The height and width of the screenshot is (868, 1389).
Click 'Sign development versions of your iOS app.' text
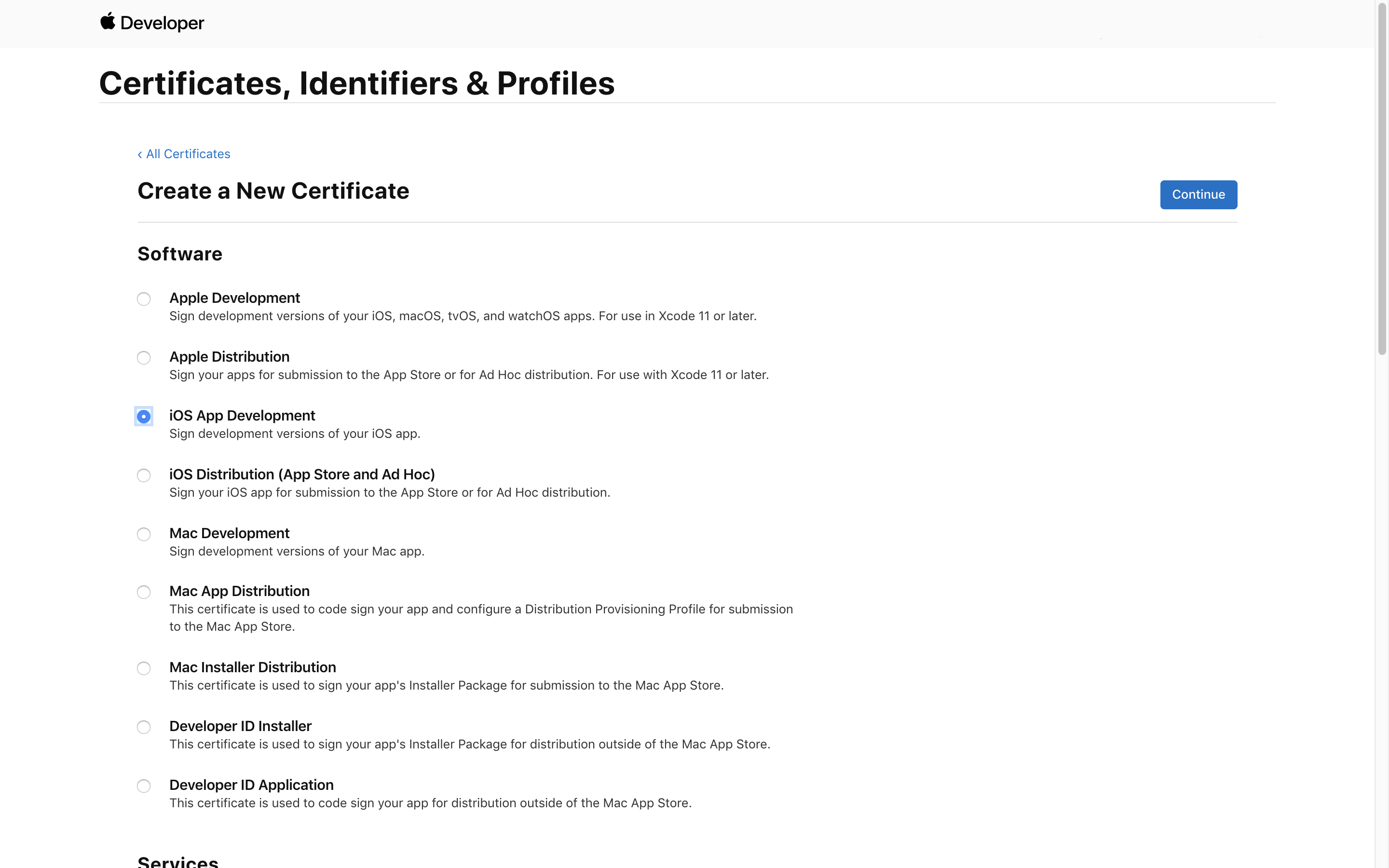(295, 434)
